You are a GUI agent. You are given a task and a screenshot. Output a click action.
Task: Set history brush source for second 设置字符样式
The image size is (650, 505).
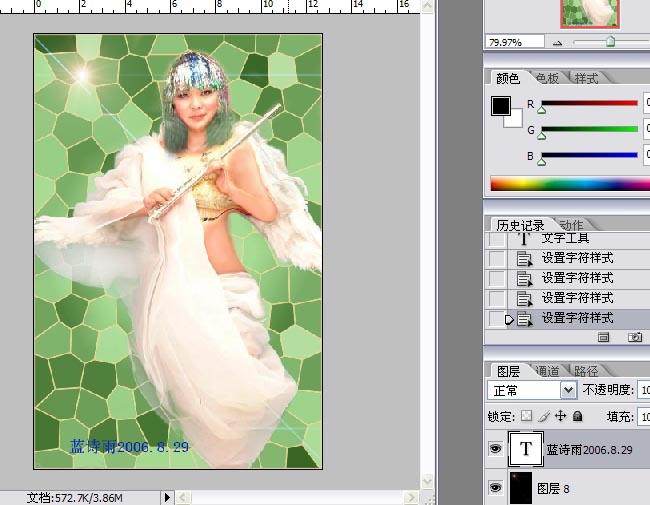point(497,279)
